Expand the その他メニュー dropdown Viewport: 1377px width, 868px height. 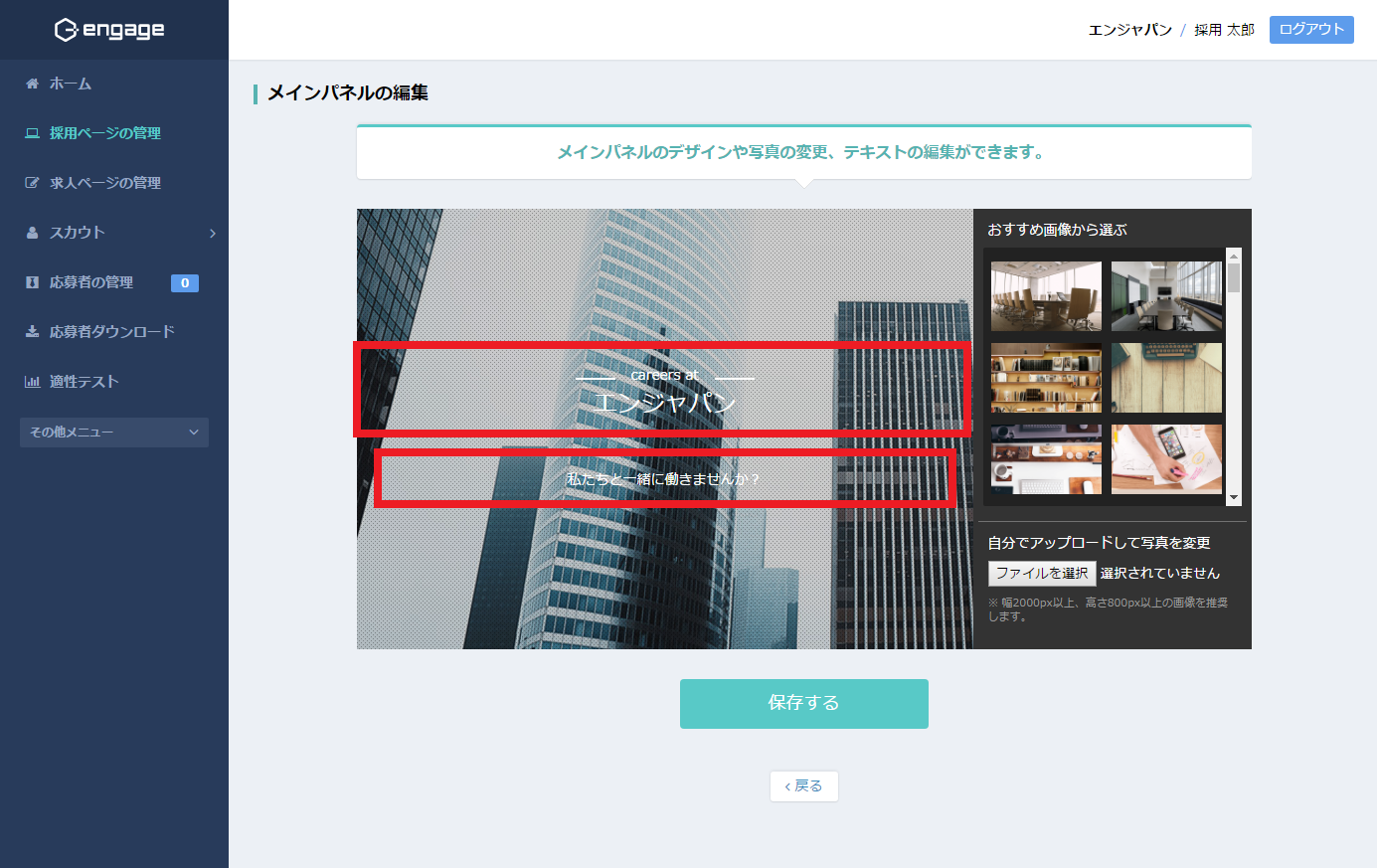tap(114, 433)
